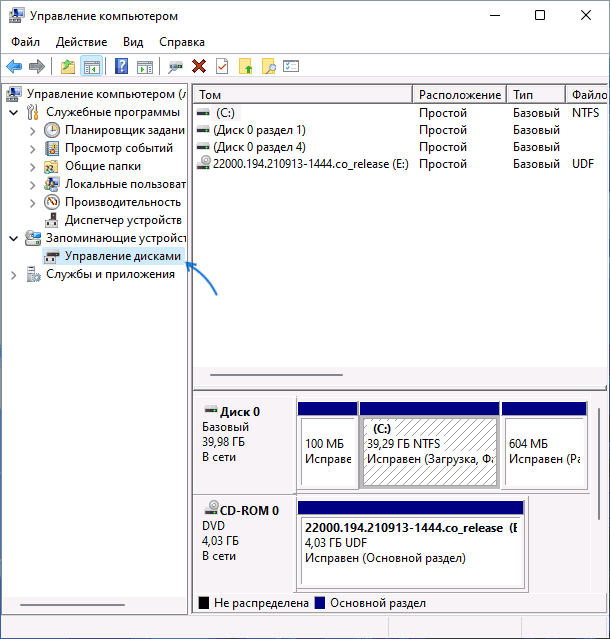Click the CD-ROM 0 disc icon
Image resolution: width=610 pixels, height=639 pixels.
212,508
